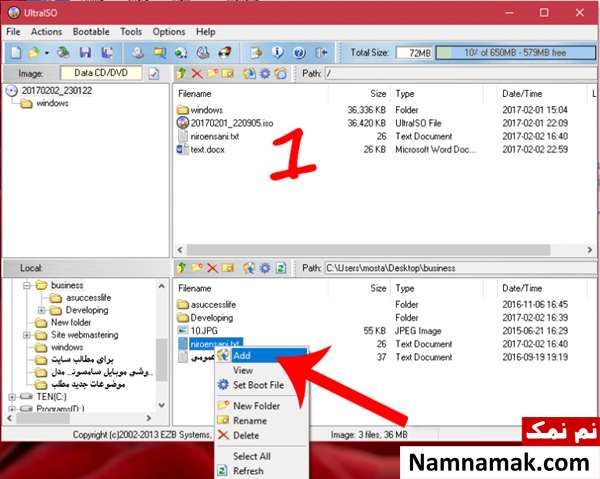The height and width of the screenshot is (479, 600).
Task: Click the Extract icon in Image toolbar
Action: tap(249, 73)
